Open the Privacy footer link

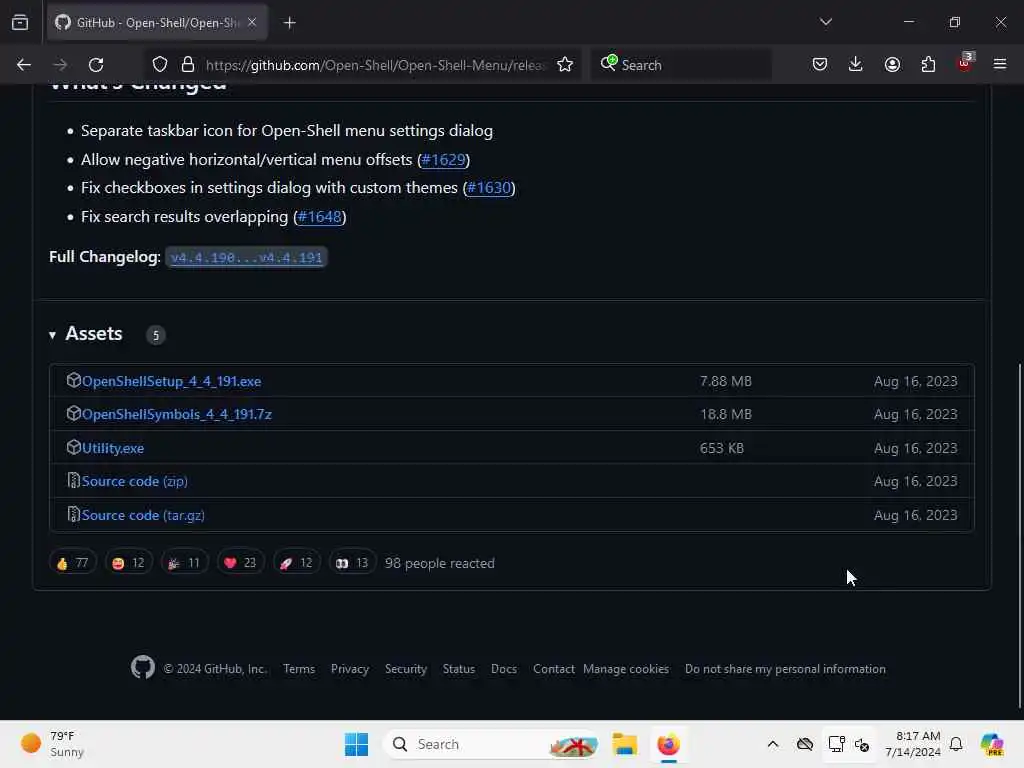click(349, 669)
